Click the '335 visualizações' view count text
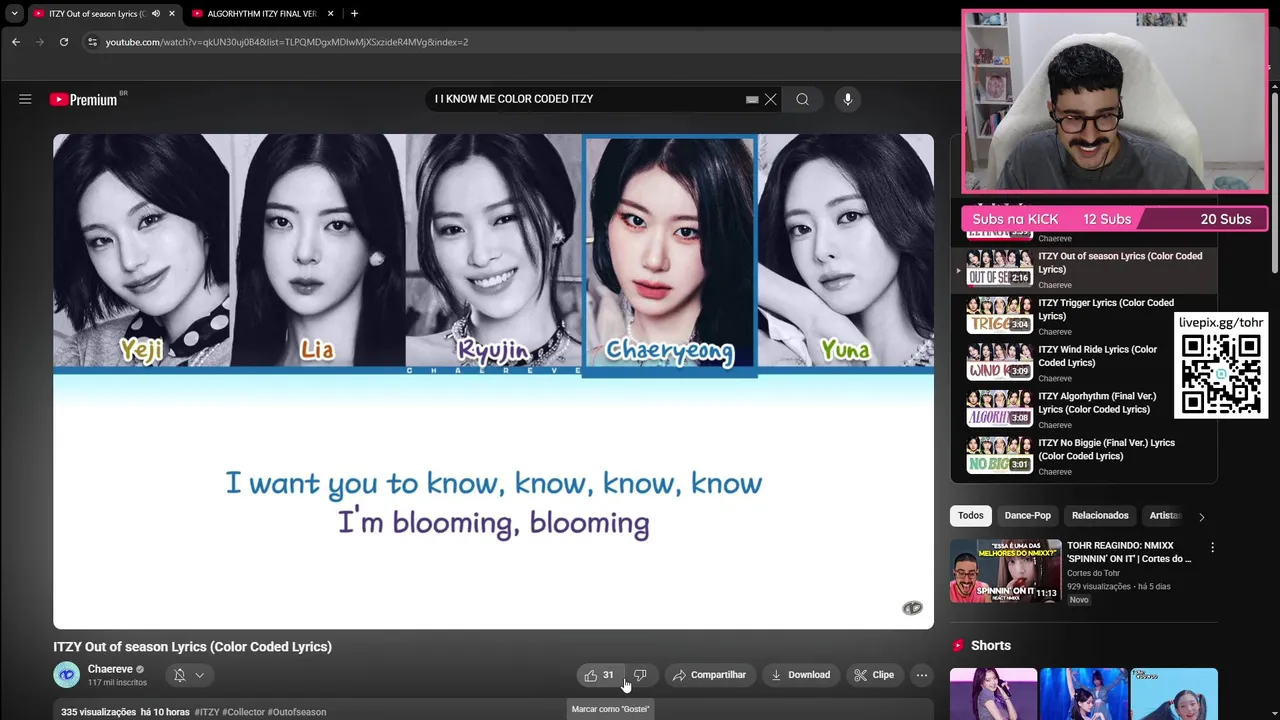 pos(98,712)
